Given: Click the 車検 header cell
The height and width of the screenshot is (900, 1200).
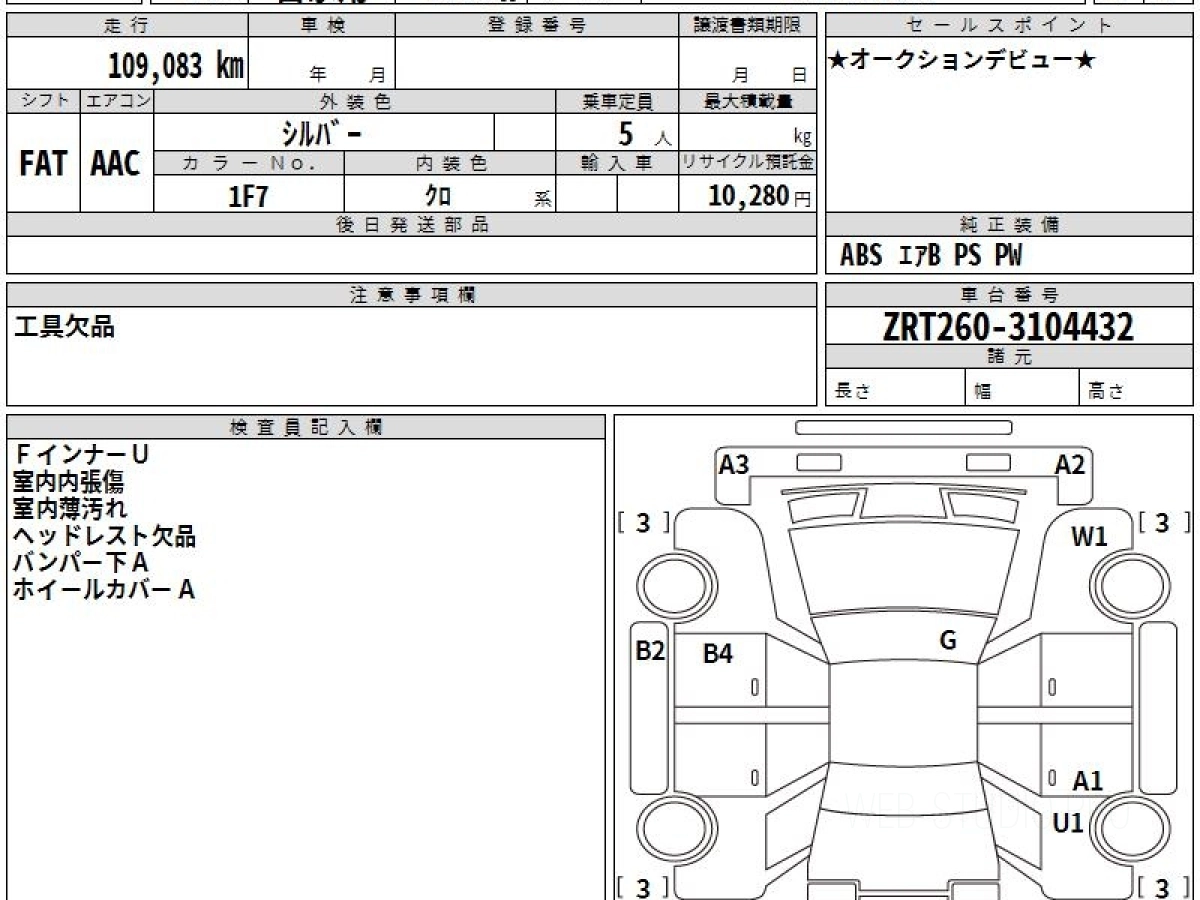Looking at the screenshot, I should [x=321, y=26].
